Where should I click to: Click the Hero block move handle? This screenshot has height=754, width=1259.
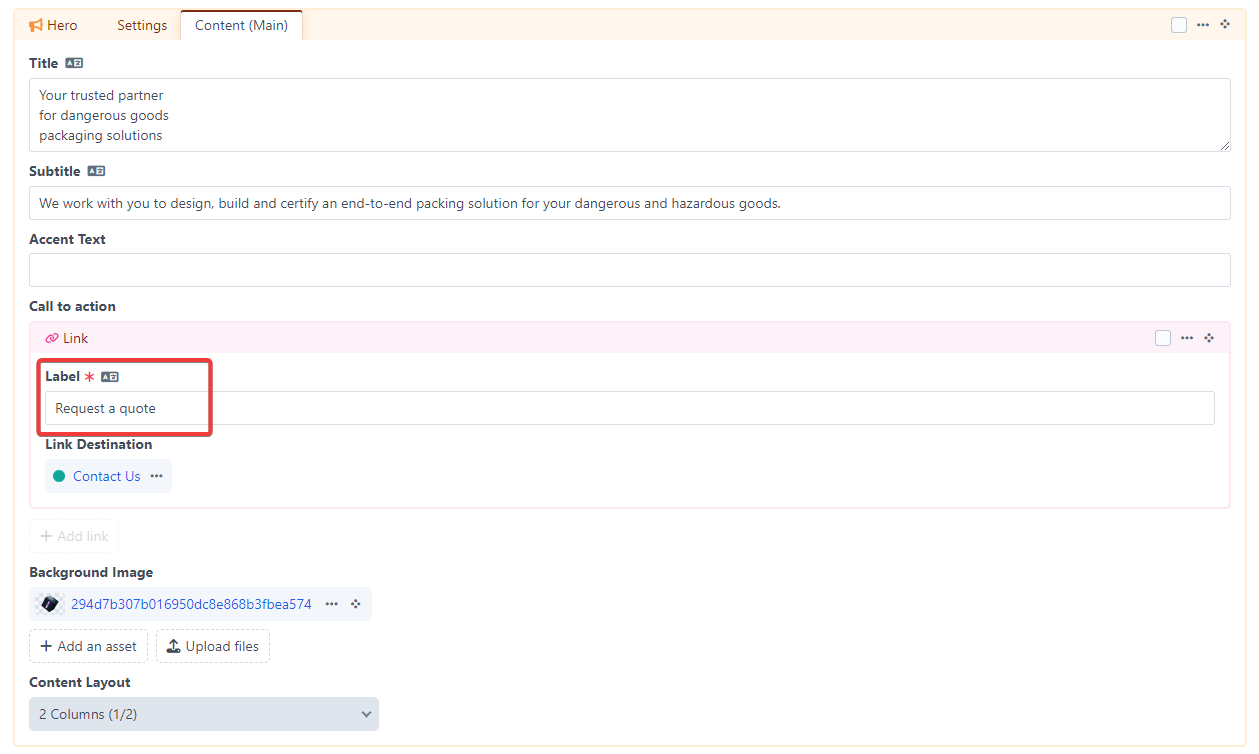(x=1225, y=24)
